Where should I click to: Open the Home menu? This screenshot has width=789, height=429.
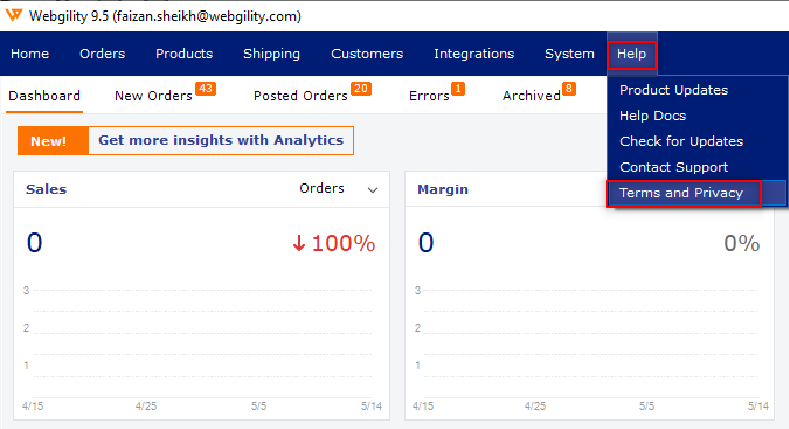click(30, 53)
